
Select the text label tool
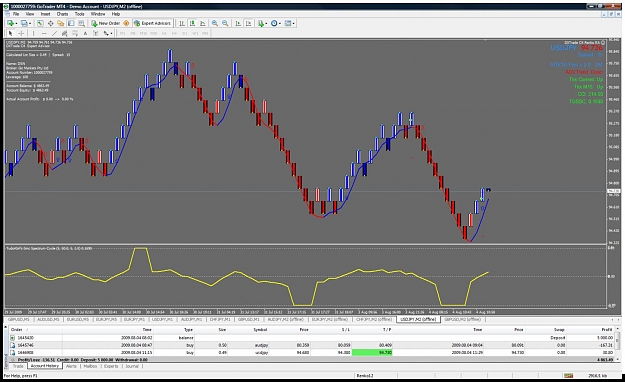96,33
